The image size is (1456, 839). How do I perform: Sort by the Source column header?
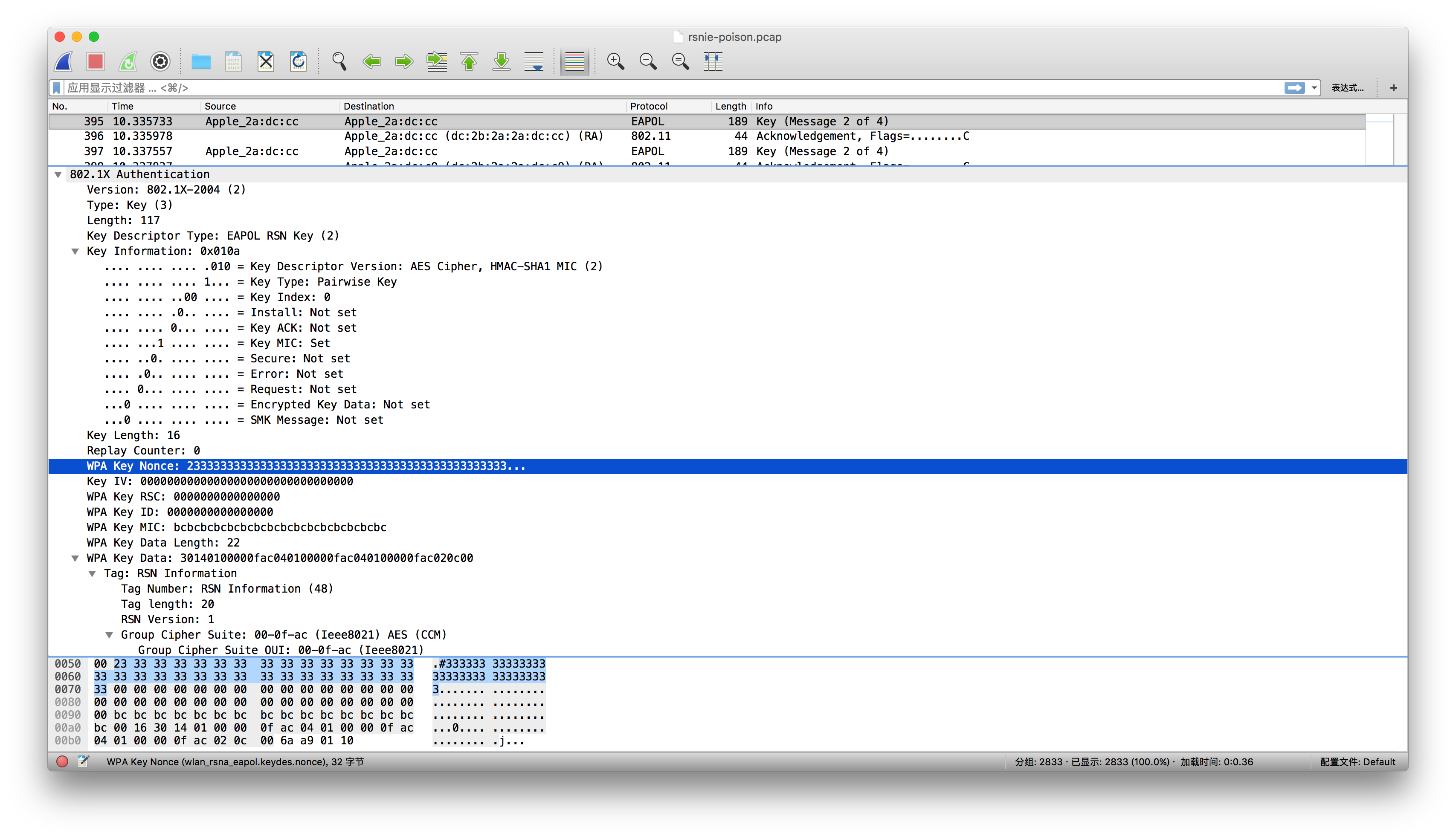tap(220, 106)
